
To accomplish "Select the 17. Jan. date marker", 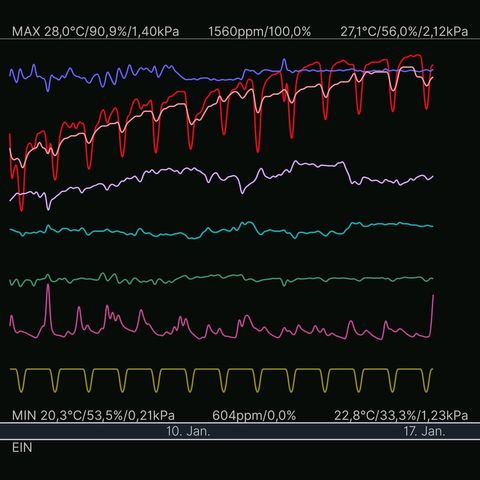I will (x=424, y=431).
